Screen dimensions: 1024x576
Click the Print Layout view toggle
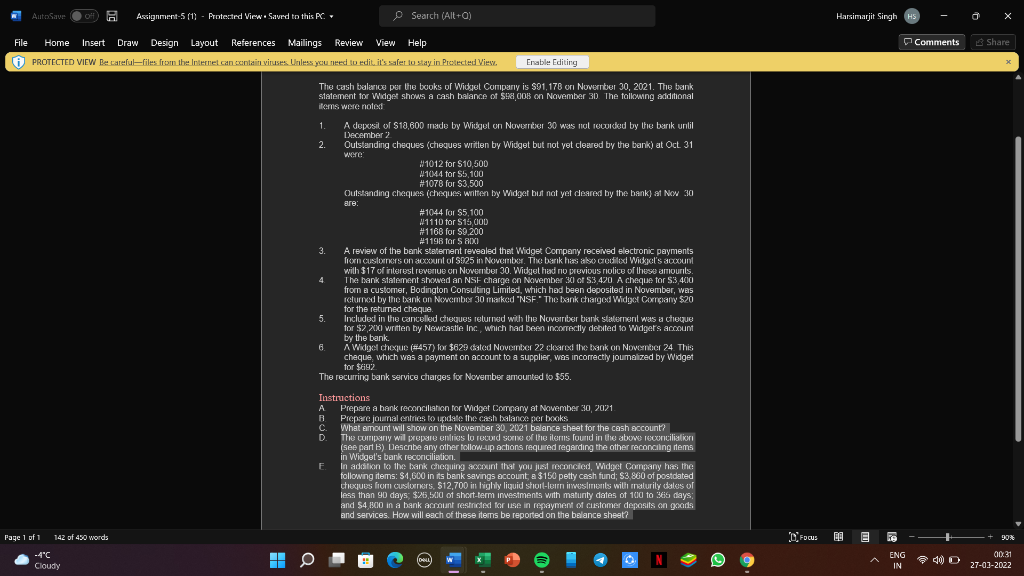[864, 537]
